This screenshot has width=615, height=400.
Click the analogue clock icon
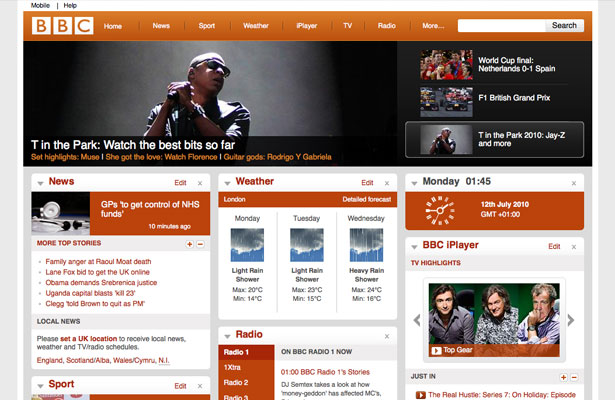tap(440, 211)
